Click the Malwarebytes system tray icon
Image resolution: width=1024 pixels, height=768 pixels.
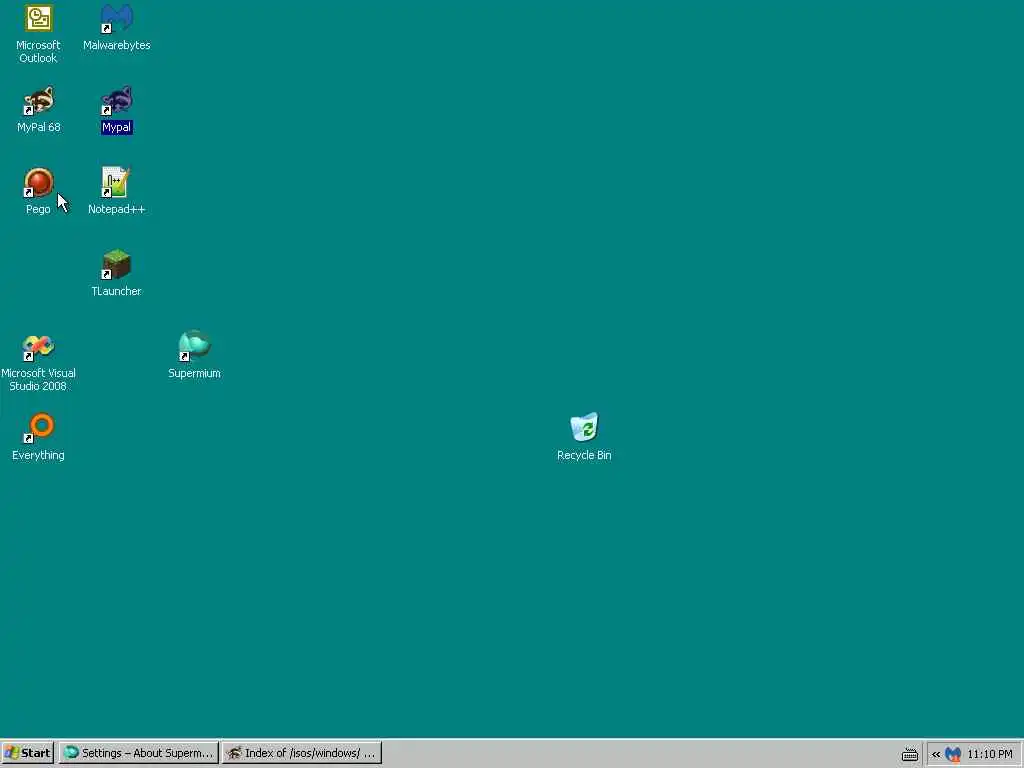953,754
